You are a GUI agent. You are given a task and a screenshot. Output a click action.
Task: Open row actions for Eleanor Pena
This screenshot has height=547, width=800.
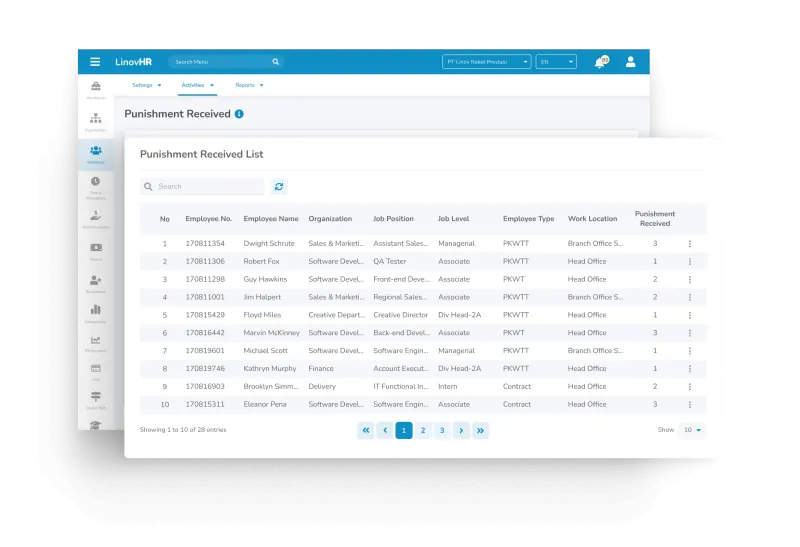coord(690,405)
